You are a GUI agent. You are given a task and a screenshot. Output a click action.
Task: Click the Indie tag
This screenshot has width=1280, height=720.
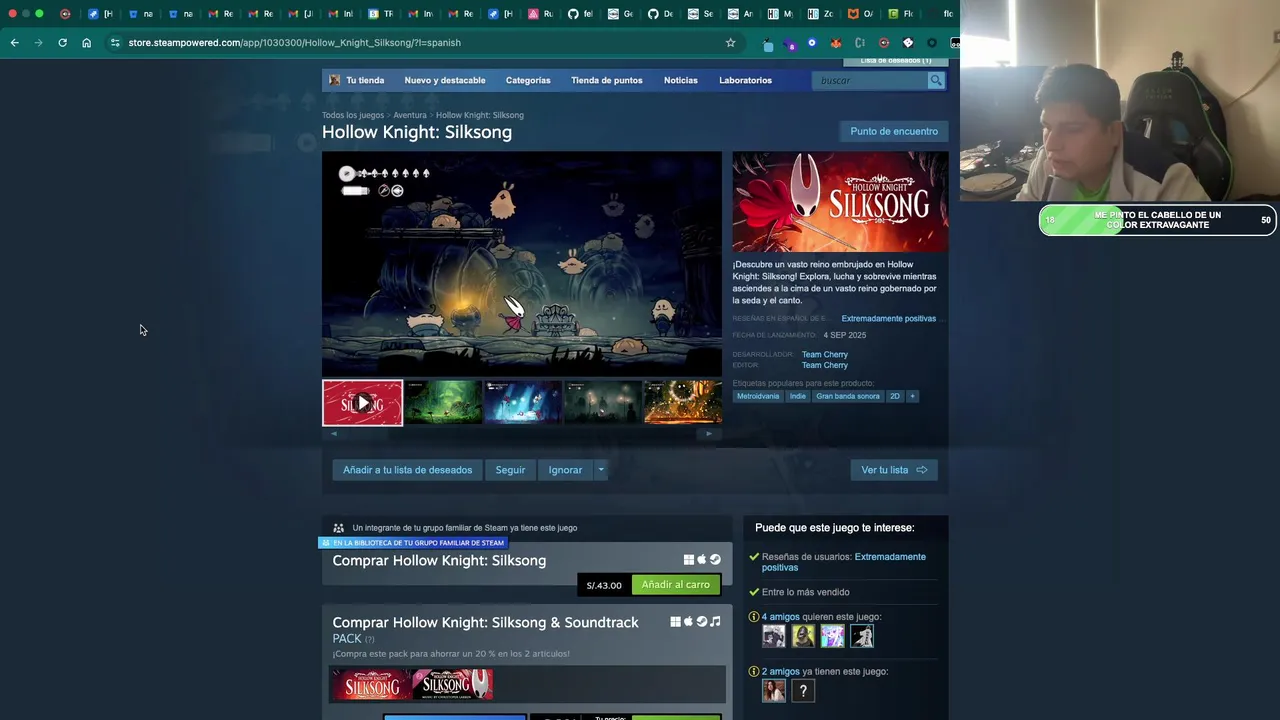(x=797, y=396)
